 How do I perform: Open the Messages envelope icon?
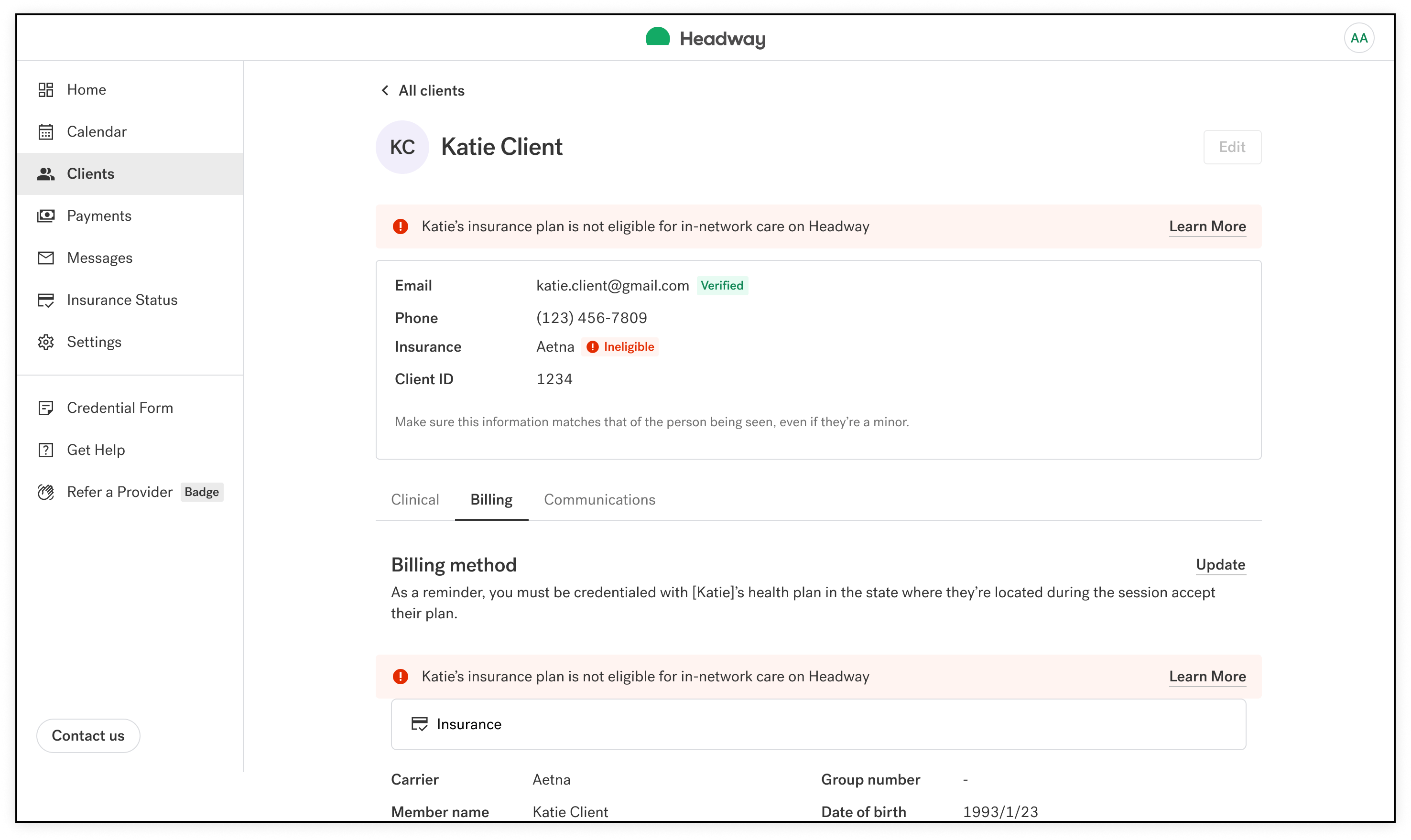46,258
